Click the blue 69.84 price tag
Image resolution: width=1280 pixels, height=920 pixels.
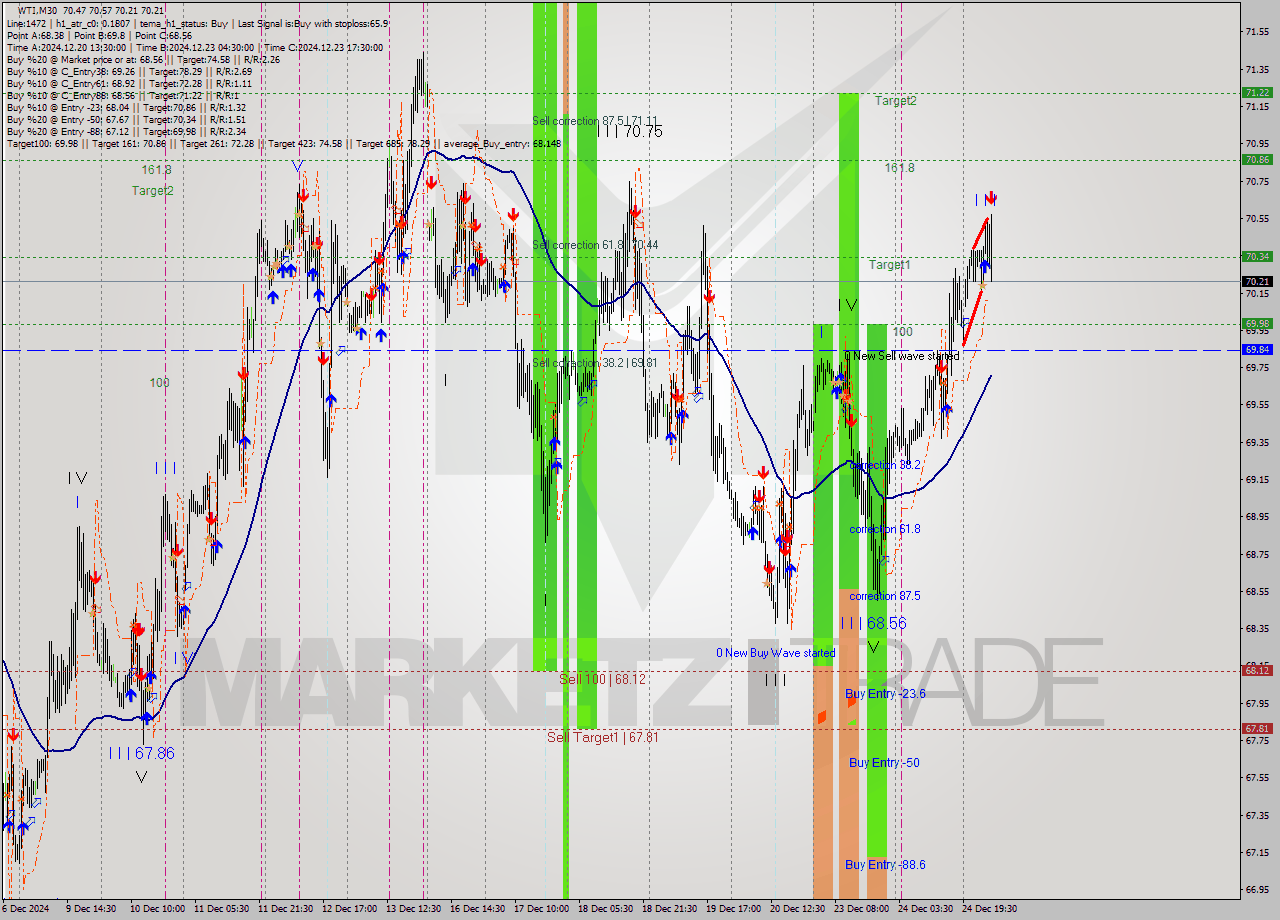(x=1257, y=349)
